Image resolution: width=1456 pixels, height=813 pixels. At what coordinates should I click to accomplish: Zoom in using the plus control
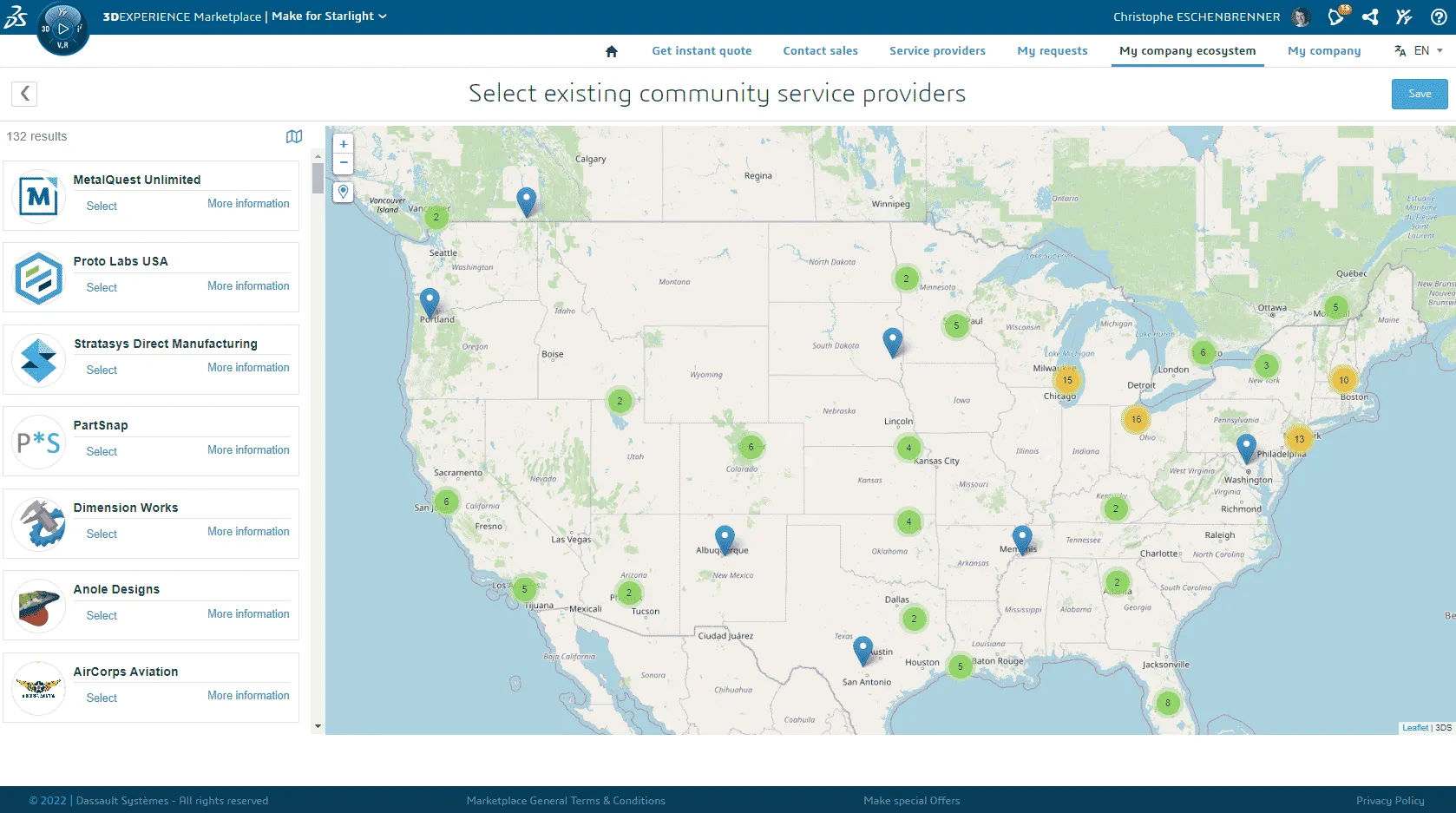click(343, 144)
